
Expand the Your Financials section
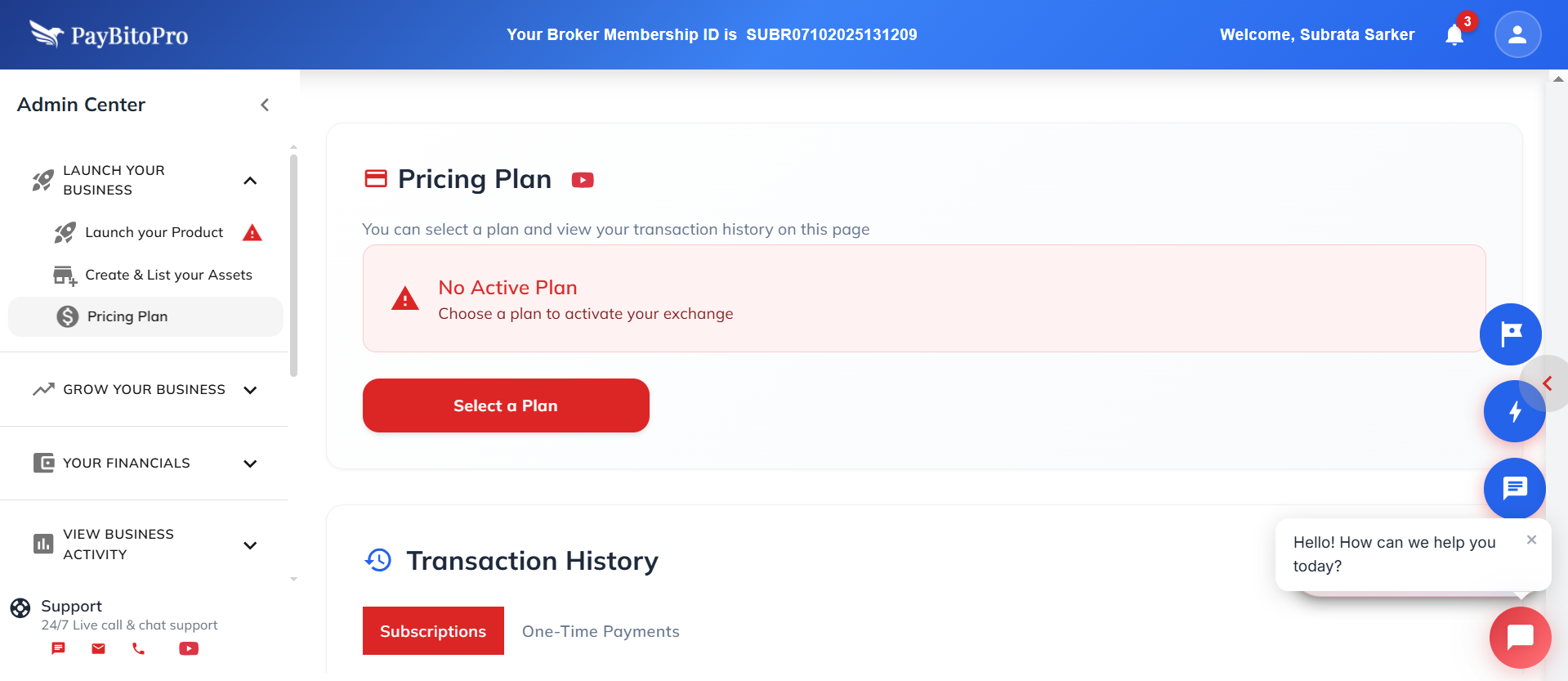click(250, 464)
